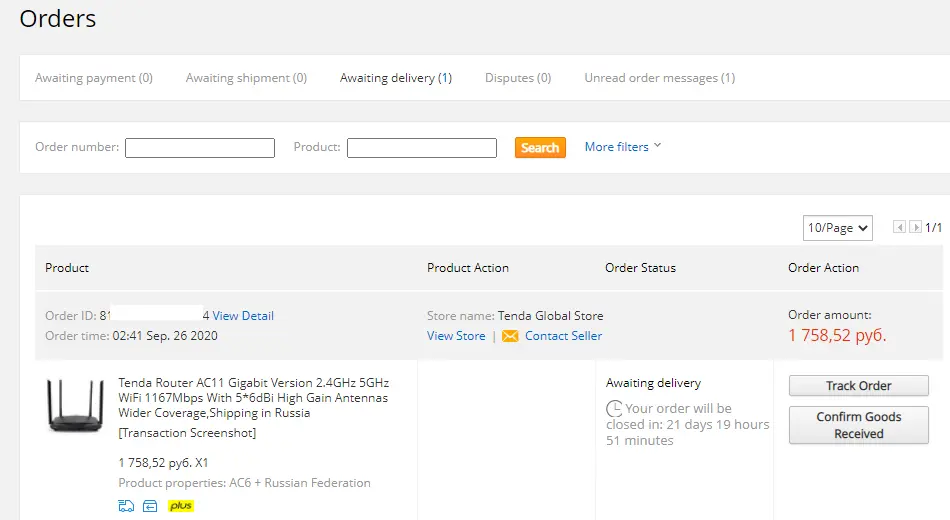This screenshot has height=520, width=950.
Task: Open Unread order messages tab
Action: coord(660,78)
